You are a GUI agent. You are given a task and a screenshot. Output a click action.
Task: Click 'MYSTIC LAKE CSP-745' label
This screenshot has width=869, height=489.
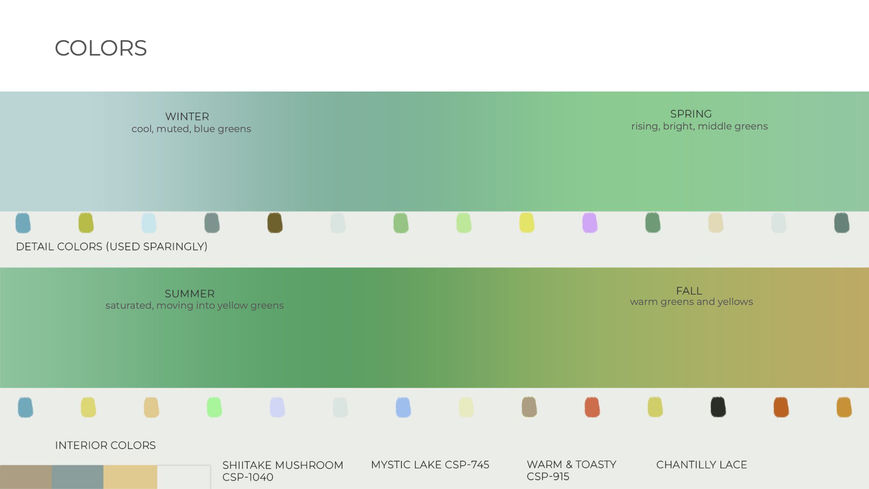pyautogui.click(x=430, y=465)
